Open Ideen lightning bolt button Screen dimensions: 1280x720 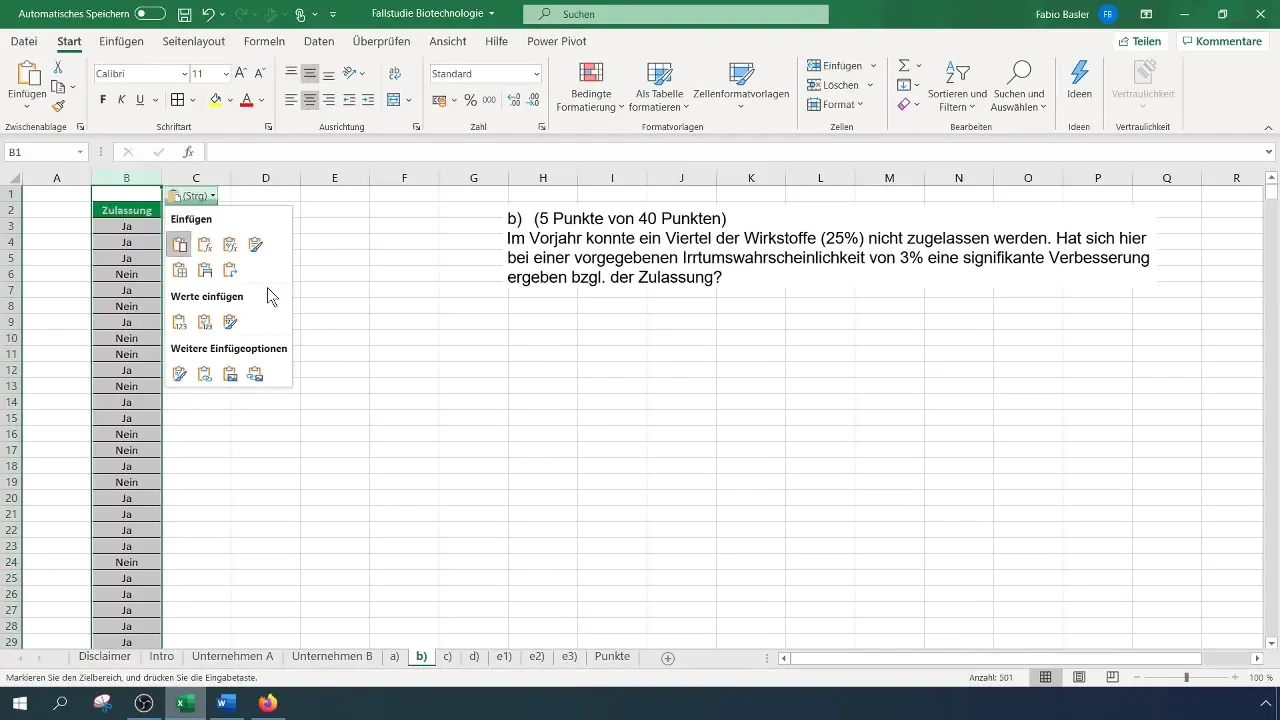pos(1079,80)
